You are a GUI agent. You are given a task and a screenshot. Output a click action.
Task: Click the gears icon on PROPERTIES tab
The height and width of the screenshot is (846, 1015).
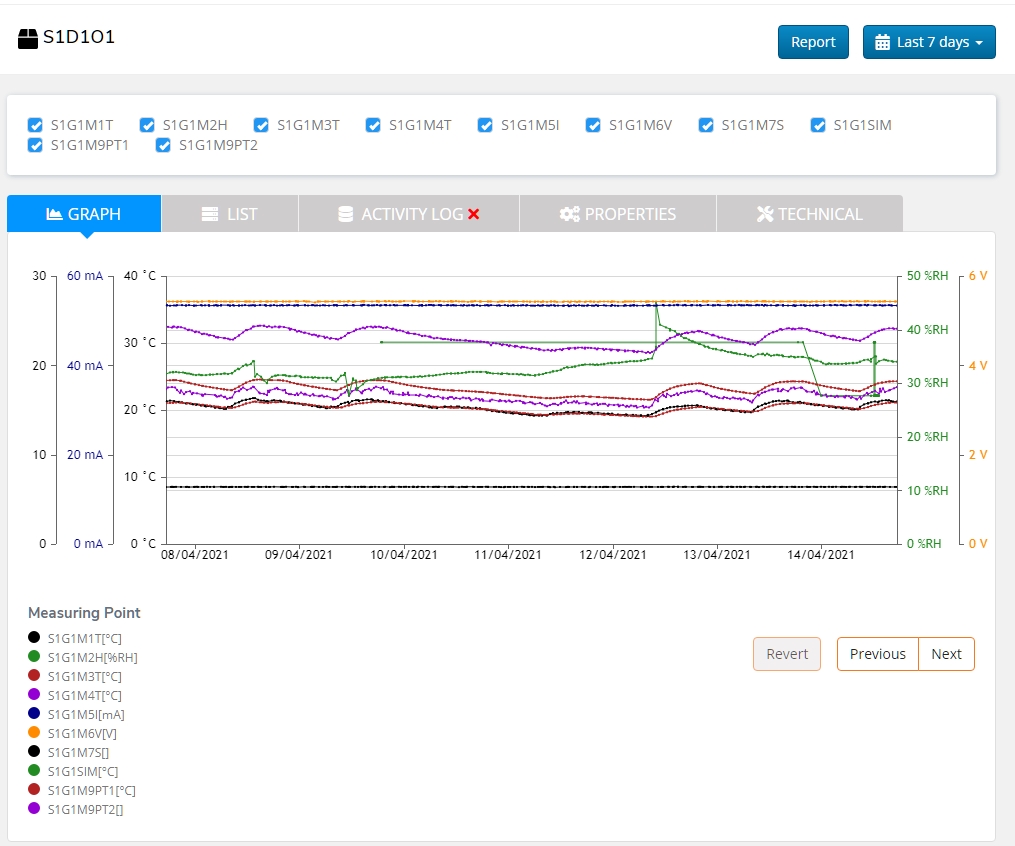[x=570, y=214]
